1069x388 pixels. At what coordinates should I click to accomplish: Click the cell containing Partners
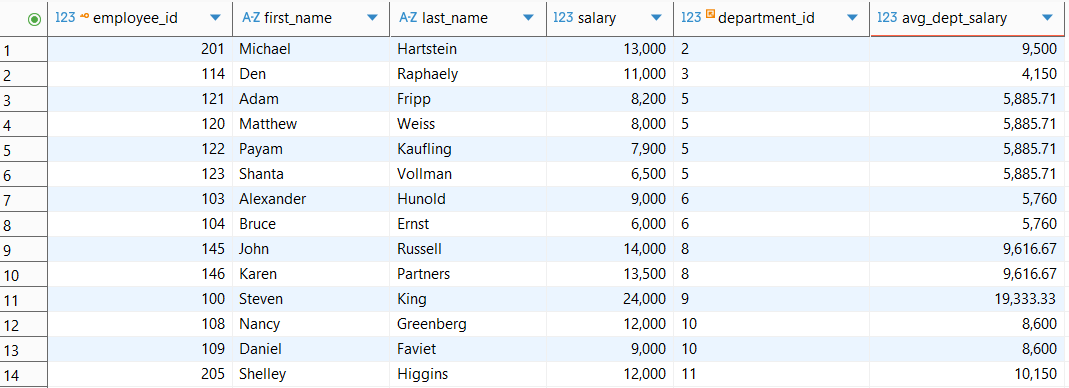[x=468, y=274]
